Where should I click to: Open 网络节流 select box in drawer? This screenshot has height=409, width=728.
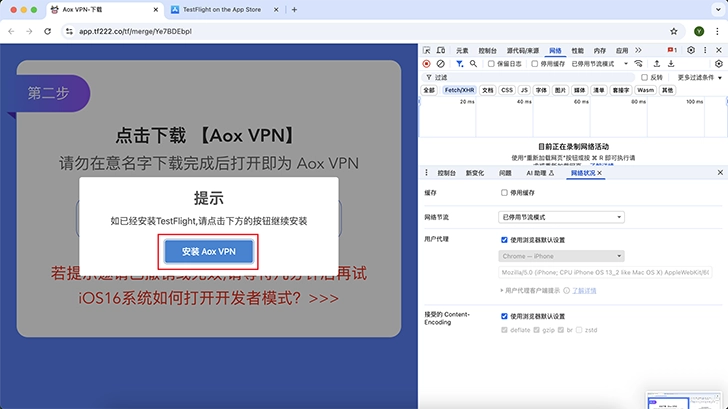(561, 217)
